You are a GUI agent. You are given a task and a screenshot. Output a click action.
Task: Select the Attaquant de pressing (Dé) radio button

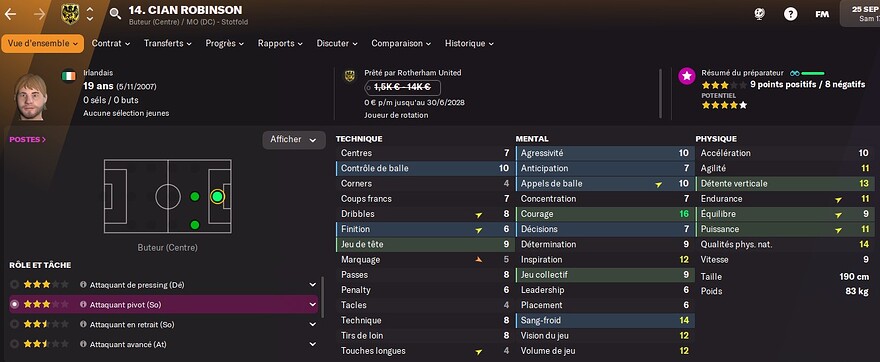(x=15, y=285)
